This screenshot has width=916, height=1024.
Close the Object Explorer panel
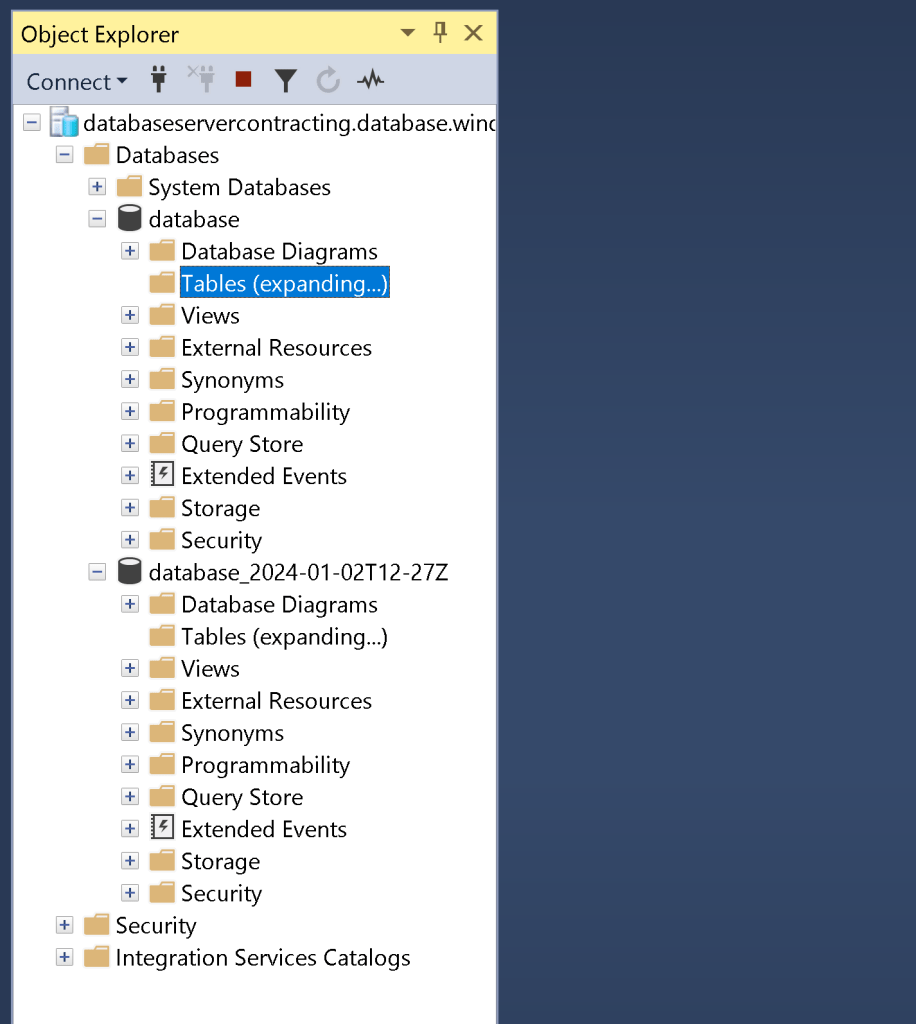pyautogui.click(x=473, y=33)
